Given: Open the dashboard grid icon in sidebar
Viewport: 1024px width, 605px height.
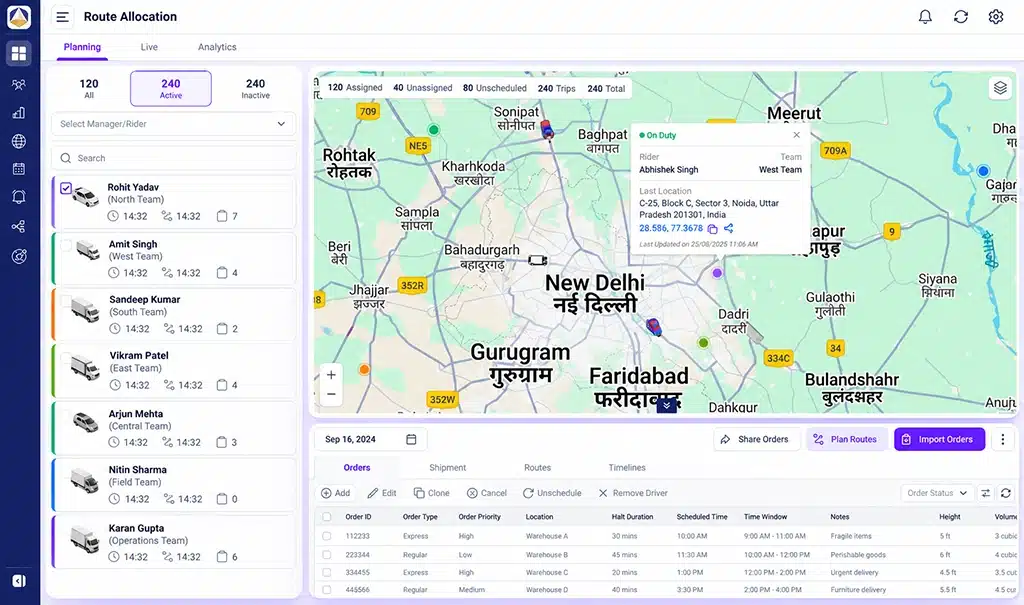Looking at the screenshot, I should point(19,53).
